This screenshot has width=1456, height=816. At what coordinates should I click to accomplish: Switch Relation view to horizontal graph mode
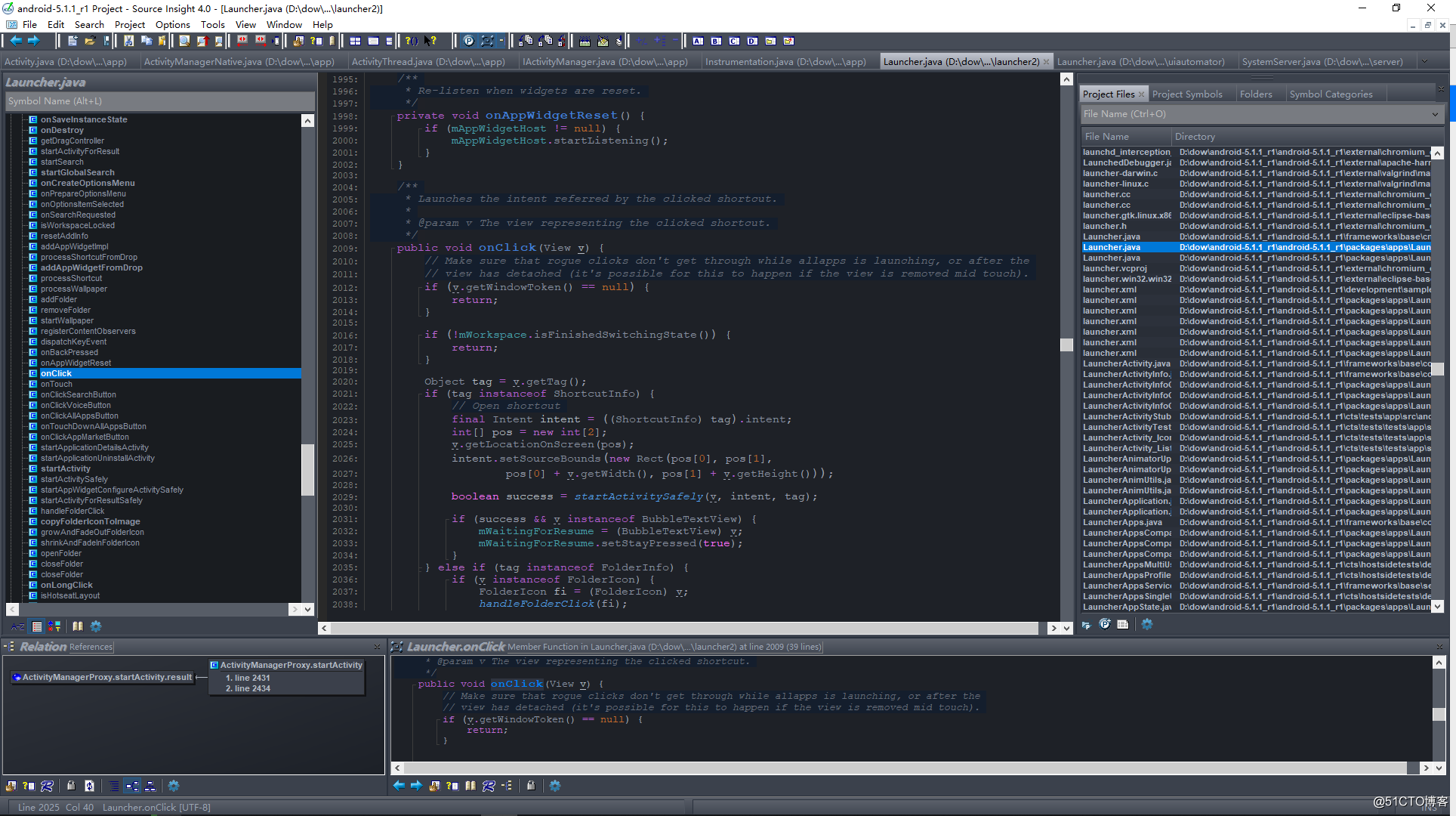tap(132, 786)
